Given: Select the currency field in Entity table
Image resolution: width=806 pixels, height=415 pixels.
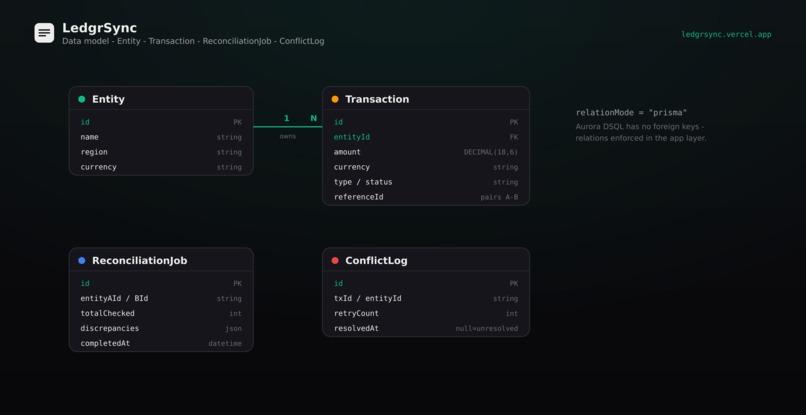Looking at the screenshot, I should coord(161,167).
